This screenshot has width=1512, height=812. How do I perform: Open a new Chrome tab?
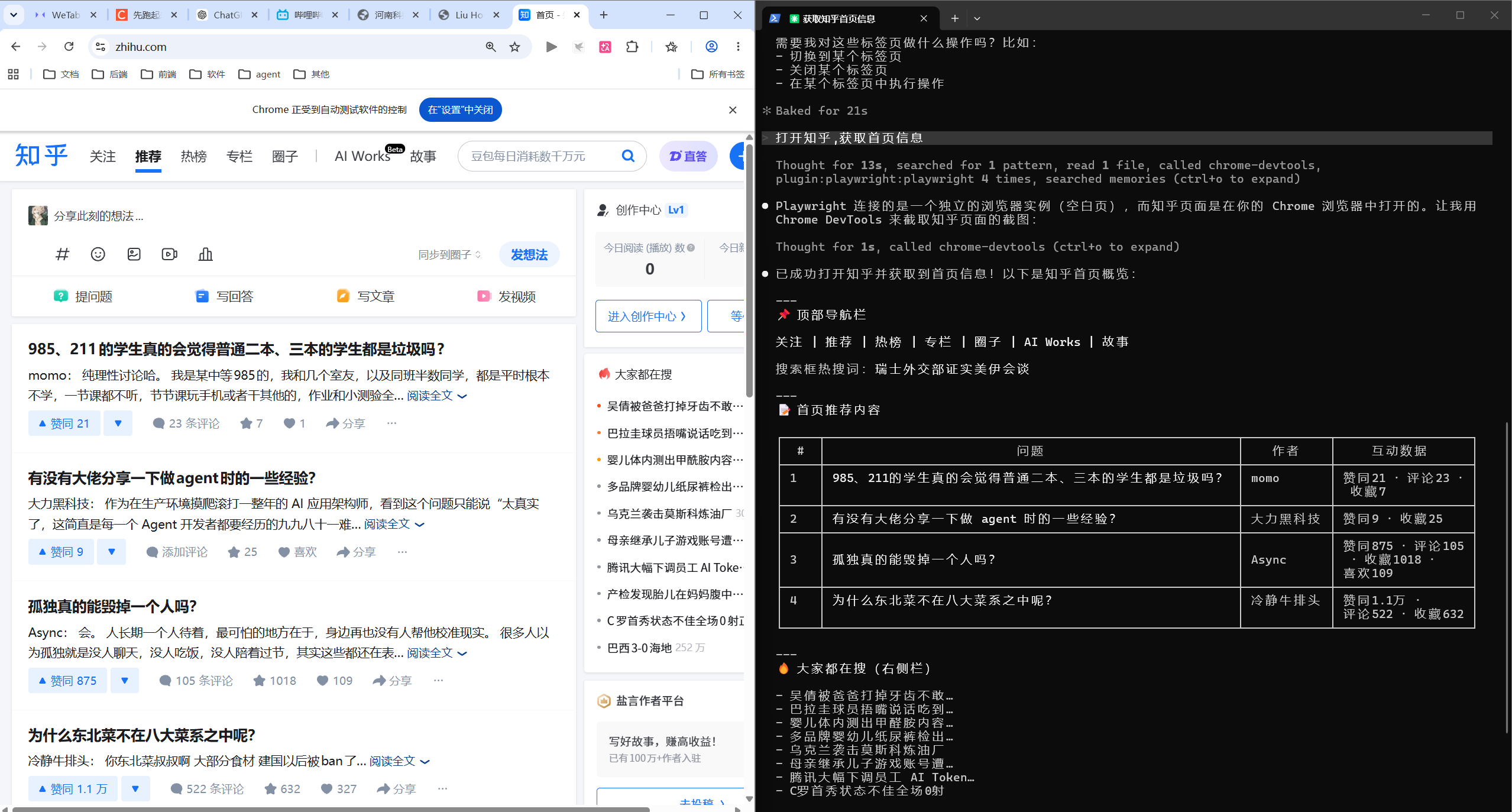604,15
